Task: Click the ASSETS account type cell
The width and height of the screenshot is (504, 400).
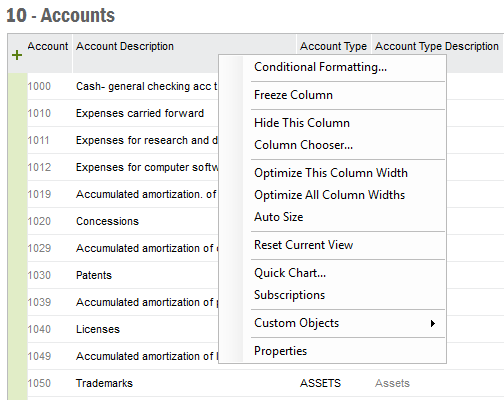Action: coord(320,383)
